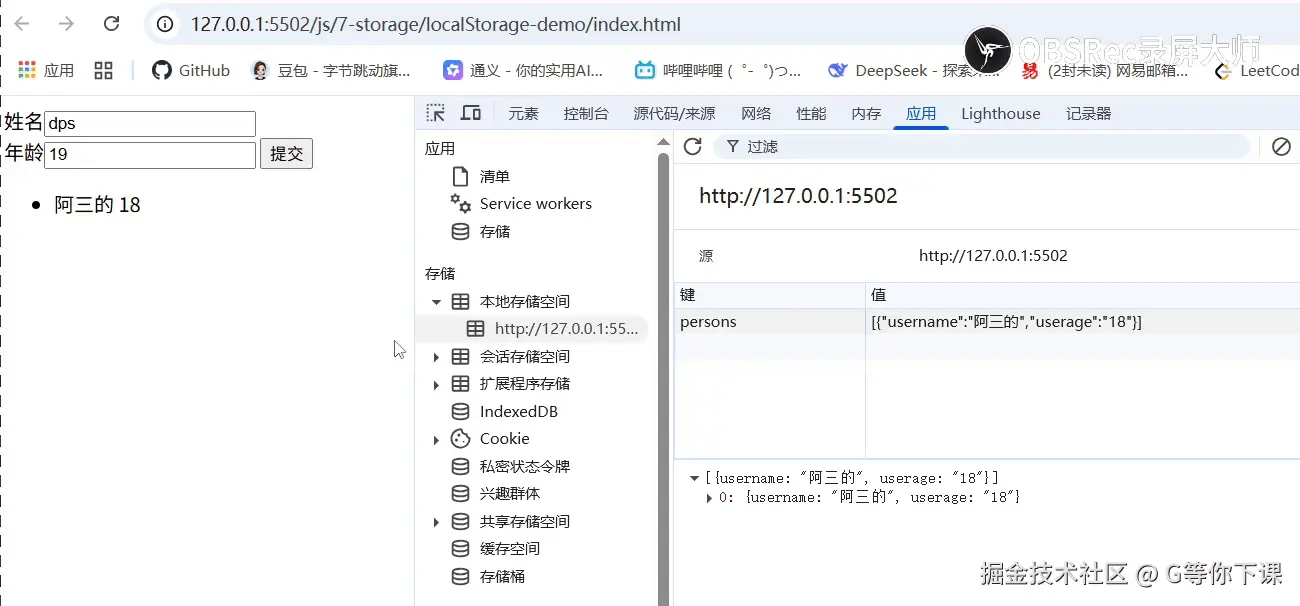
Task: Click the 会话存储空间 table icon
Action: pos(460,356)
